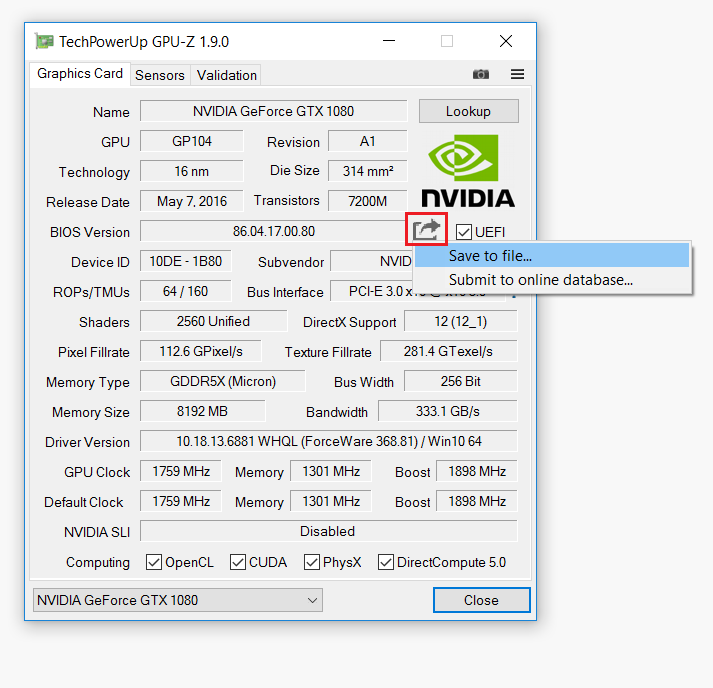The height and width of the screenshot is (688, 713).
Task: Click the NVIDIA SLI field showing Disabled
Action: tap(328, 531)
